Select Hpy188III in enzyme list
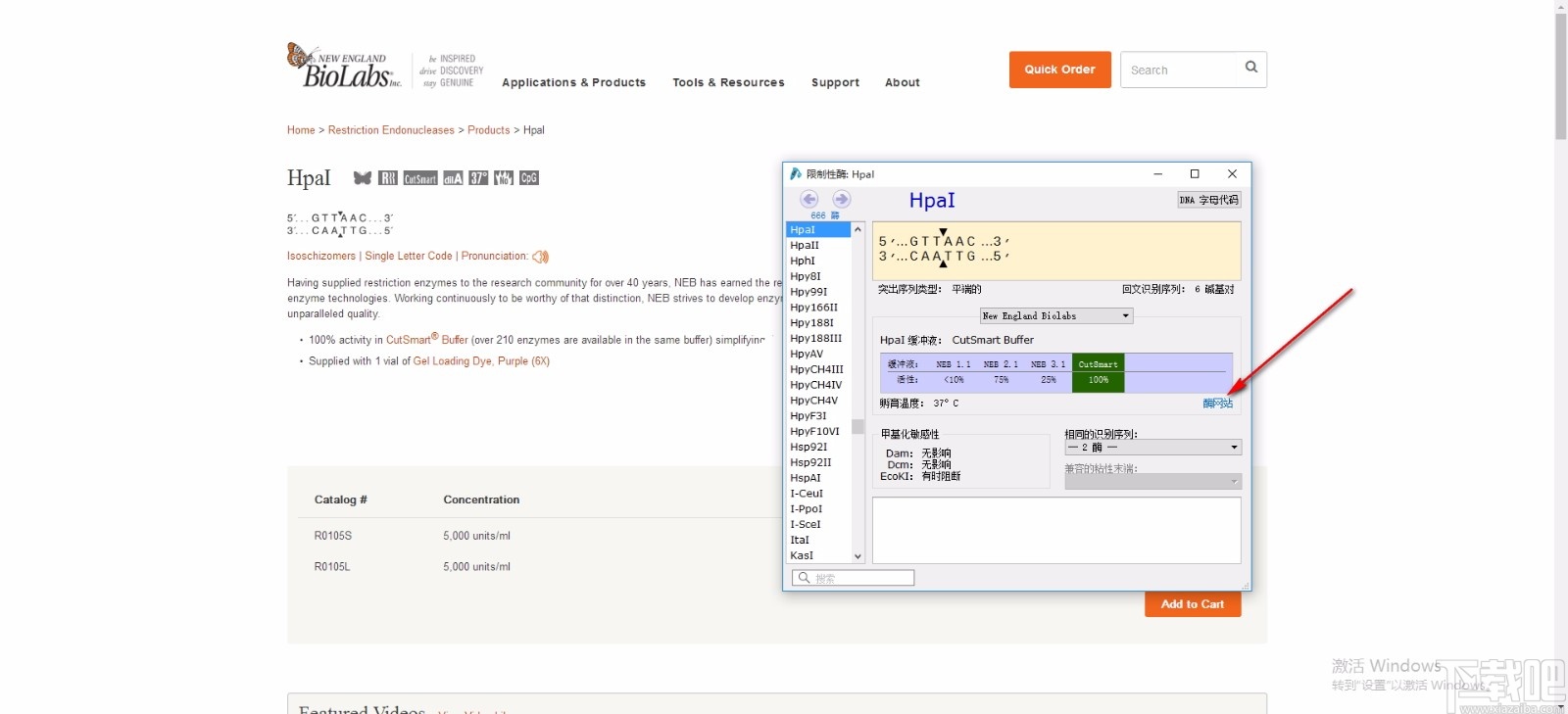Viewport: 1568px width, 714px height. (x=818, y=339)
